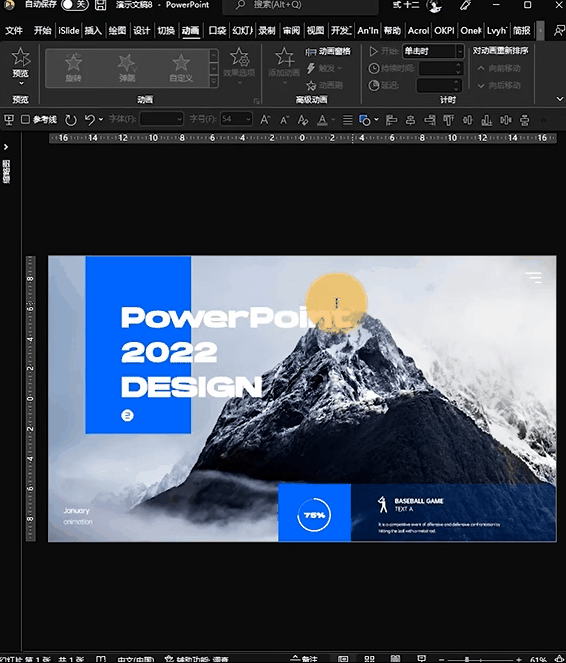Select the 弹跳 (Bounce) animation effect

pos(127,68)
